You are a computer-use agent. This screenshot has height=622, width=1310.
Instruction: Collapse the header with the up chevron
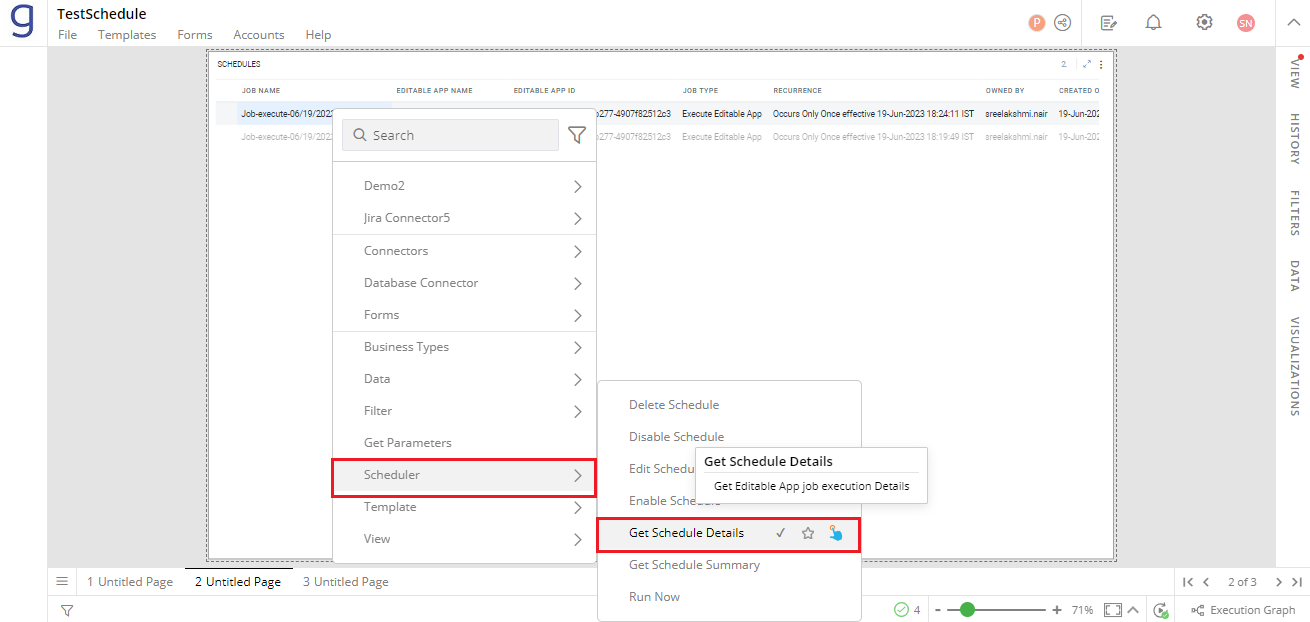click(x=1293, y=22)
